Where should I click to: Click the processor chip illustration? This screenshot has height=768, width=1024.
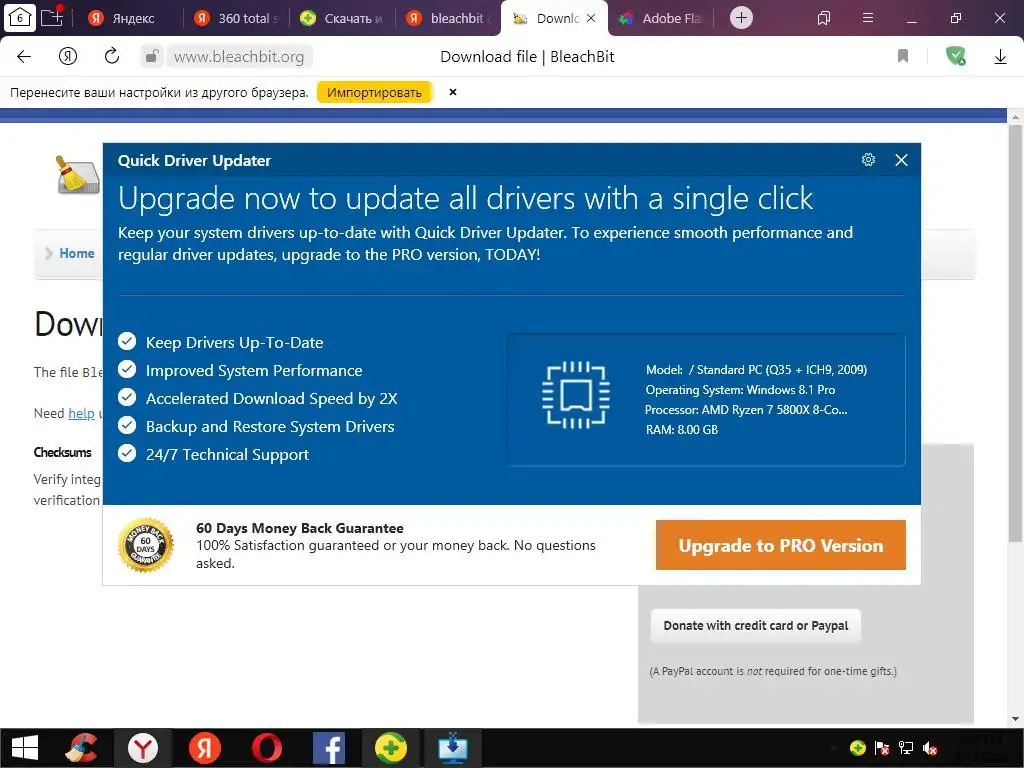(x=576, y=394)
